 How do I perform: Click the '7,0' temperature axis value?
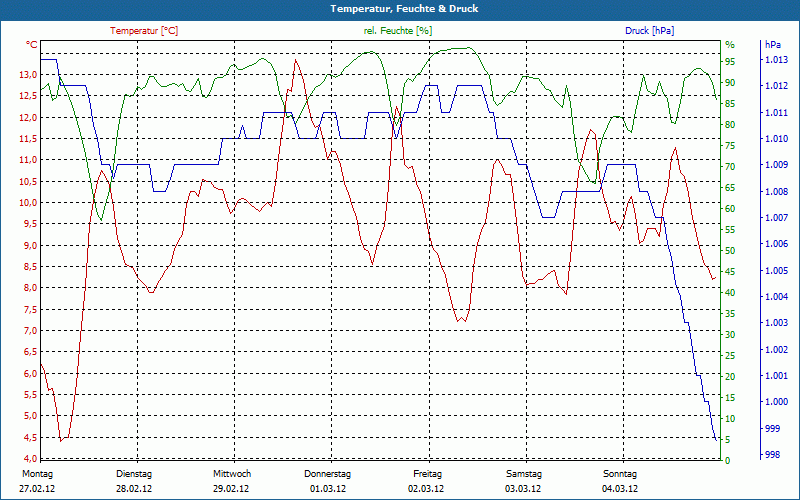coord(31,331)
